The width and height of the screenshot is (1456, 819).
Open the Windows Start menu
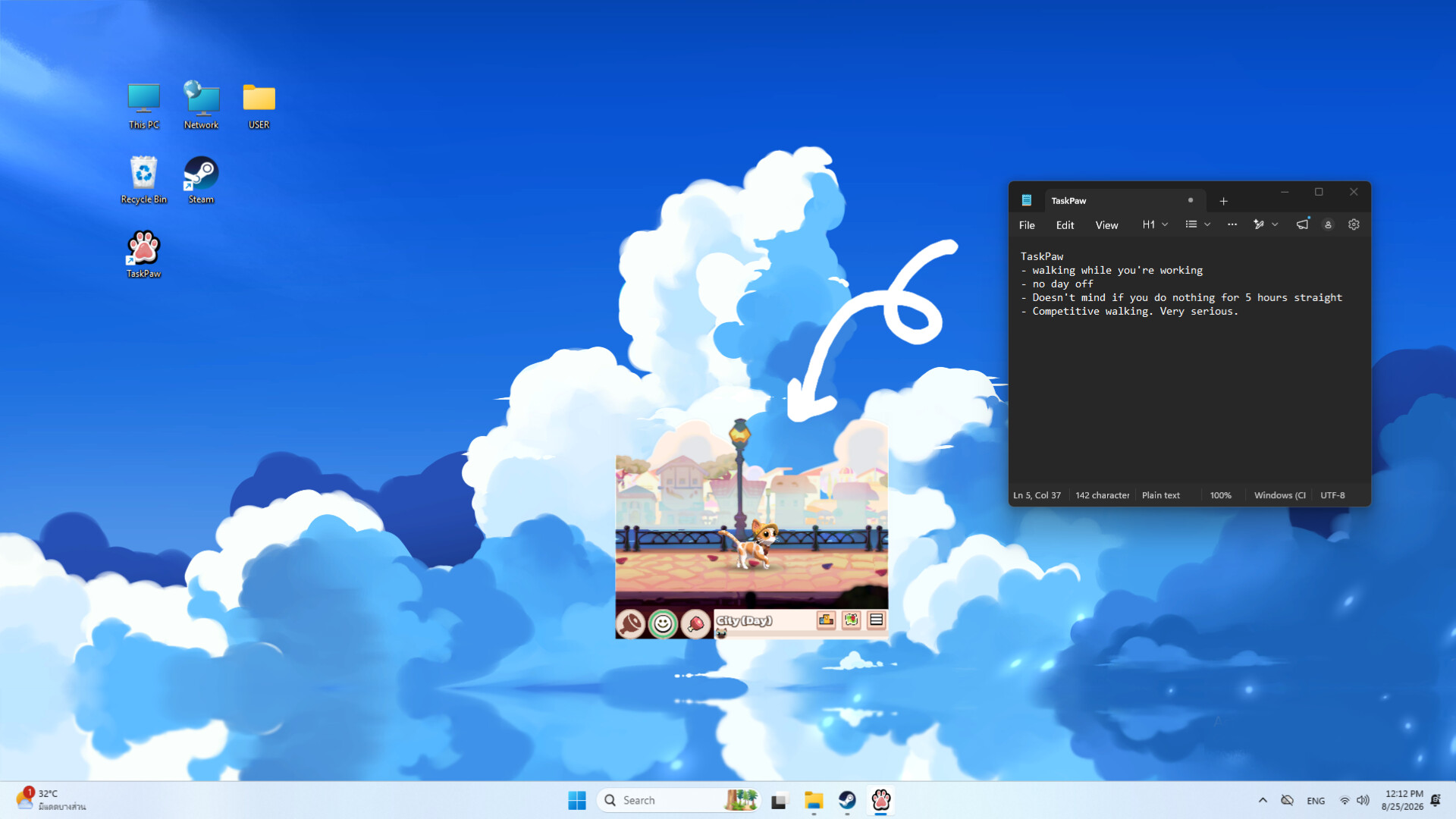[x=577, y=800]
